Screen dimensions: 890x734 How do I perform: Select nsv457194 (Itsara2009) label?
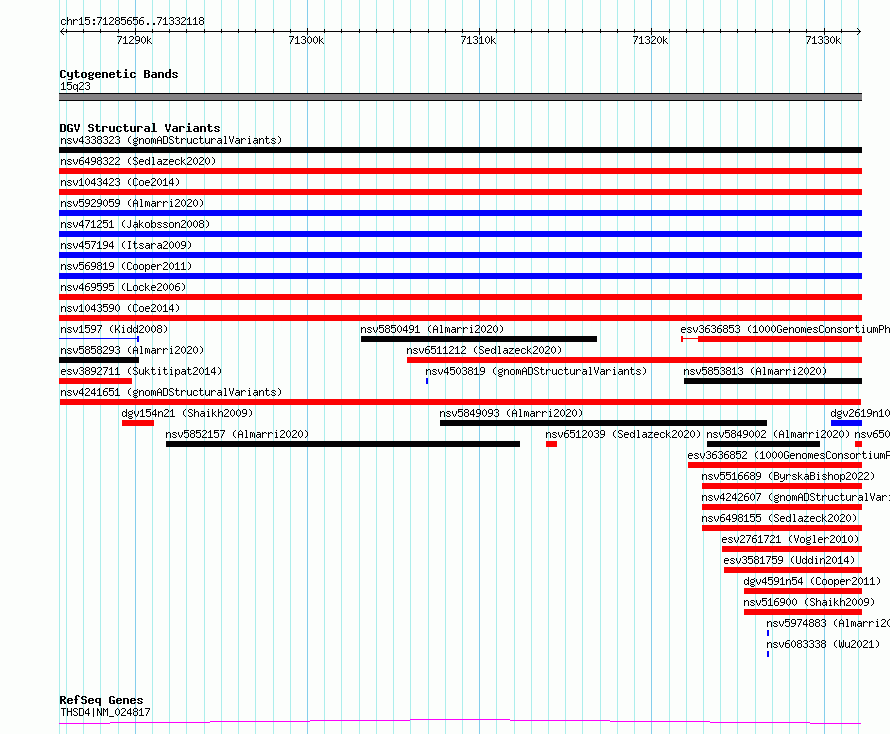click(x=126, y=245)
